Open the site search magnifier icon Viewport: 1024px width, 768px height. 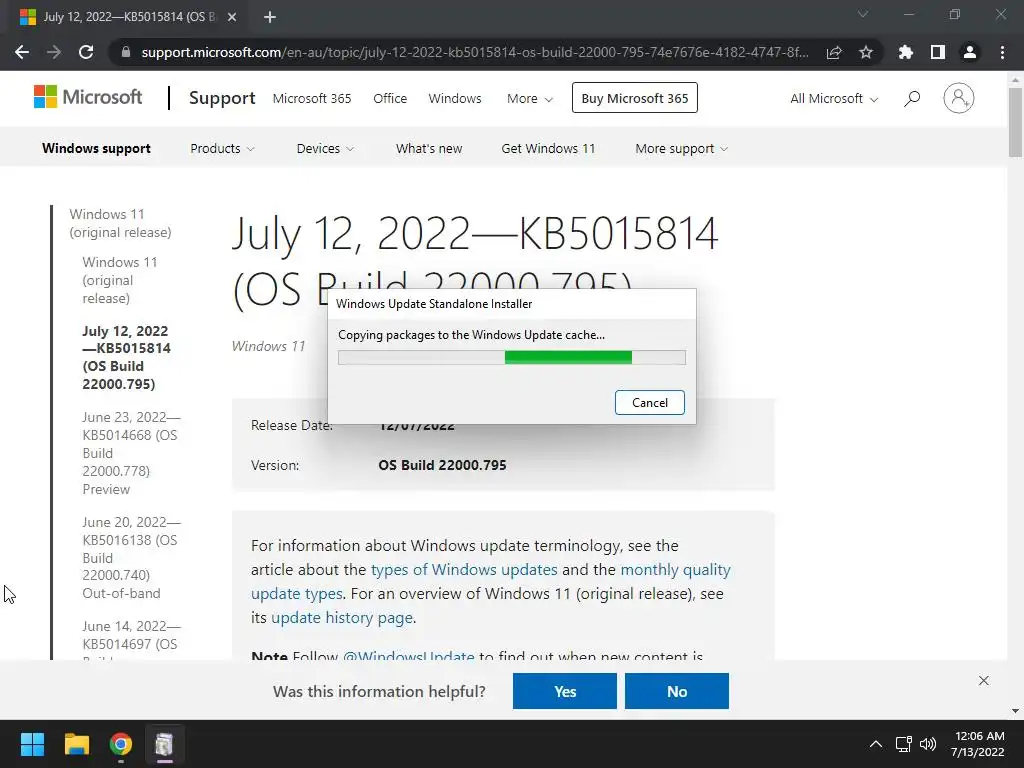[x=912, y=99]
